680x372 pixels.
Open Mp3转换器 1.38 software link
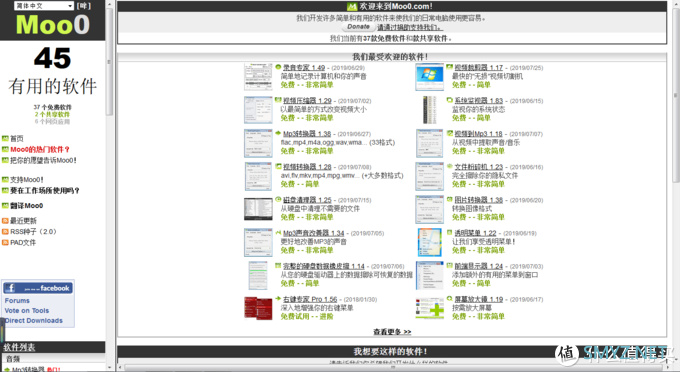point(307,134)
